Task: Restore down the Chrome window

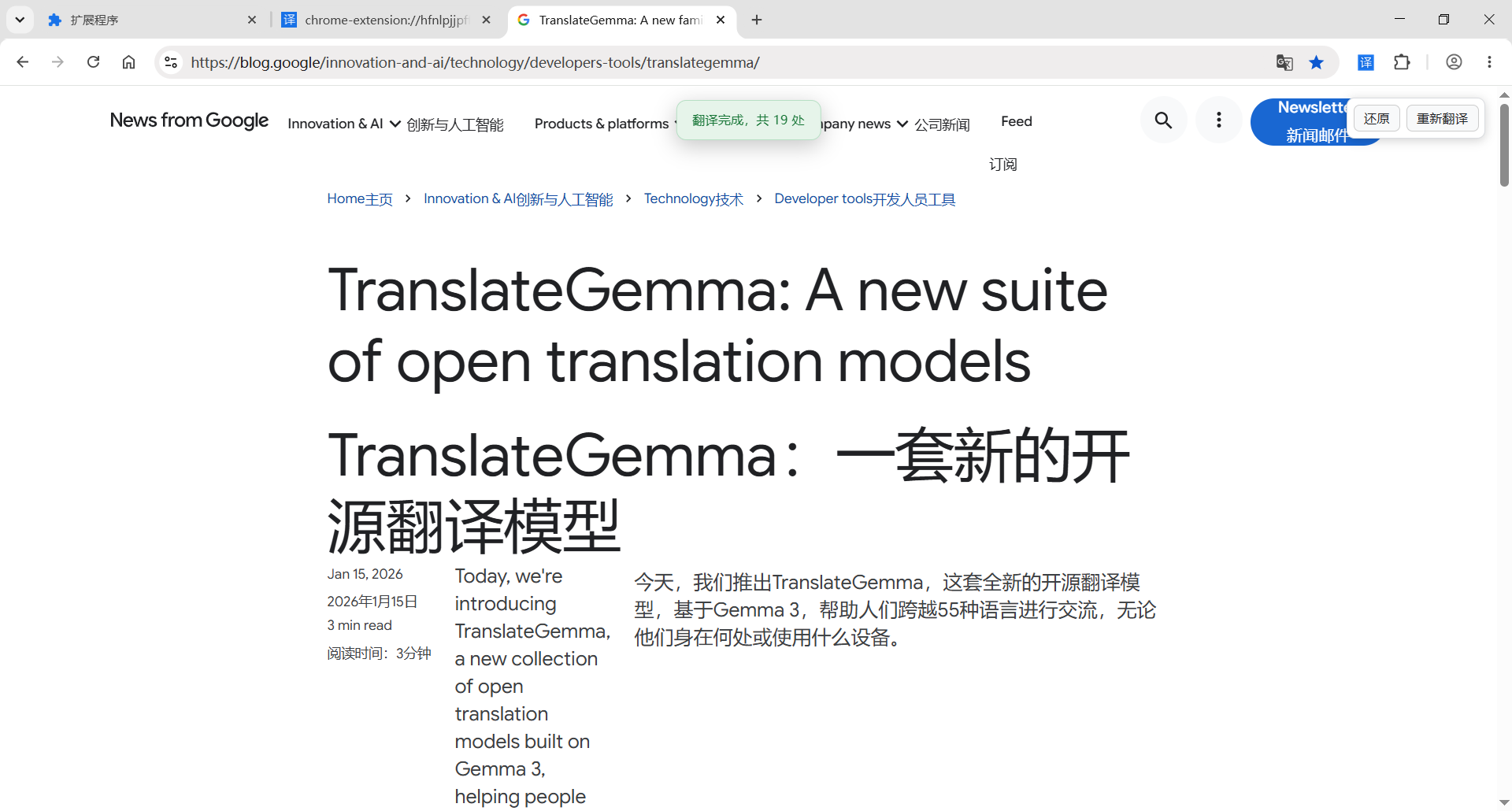Action: [1443, 20]
